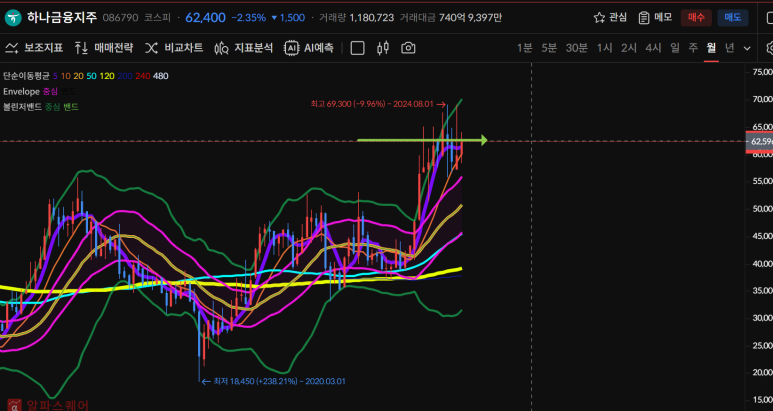The image size is (773, 411).
Task: Click the current price 62,400
Action: click(206, 18)
